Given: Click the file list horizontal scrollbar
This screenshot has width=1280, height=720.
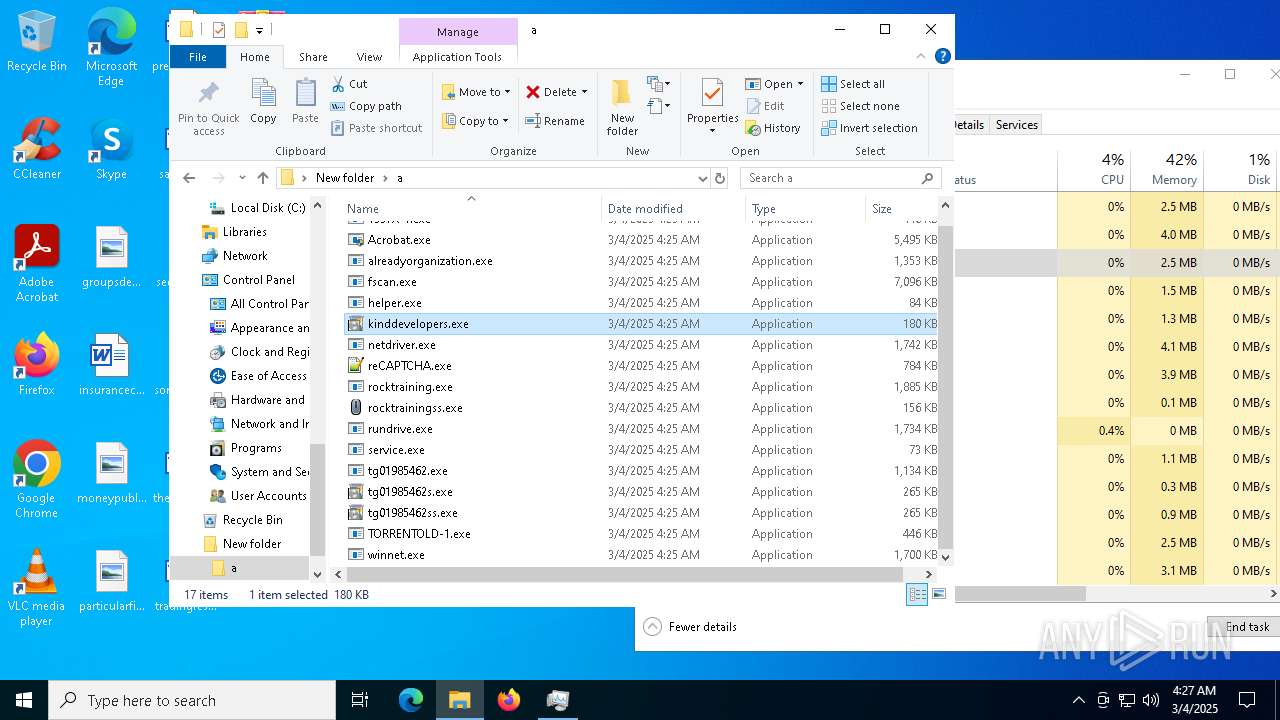Looking at the screenshot, I should 625,575.
